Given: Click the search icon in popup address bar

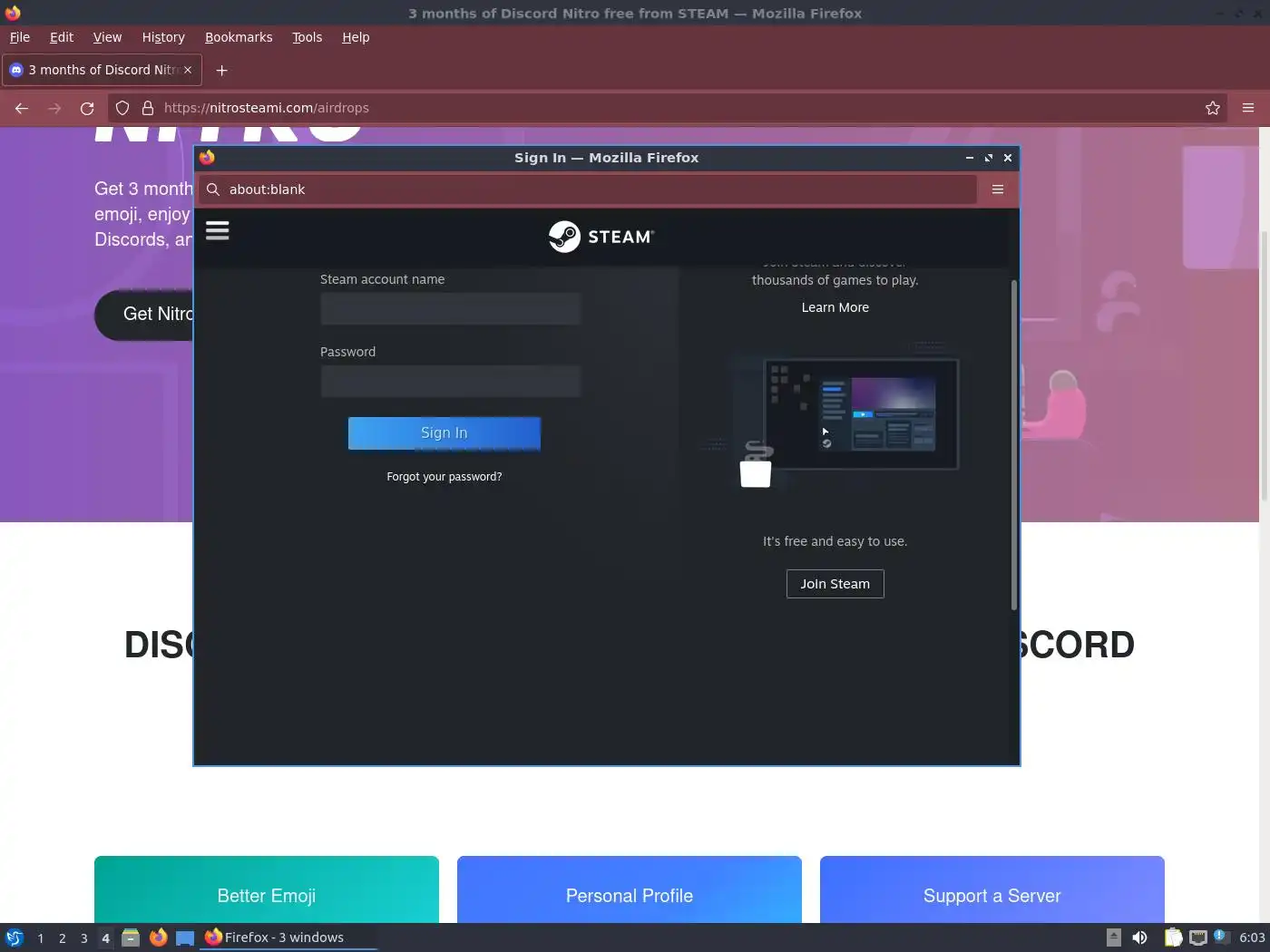Looking at the screenshot, I should click(x=213, y=189).
